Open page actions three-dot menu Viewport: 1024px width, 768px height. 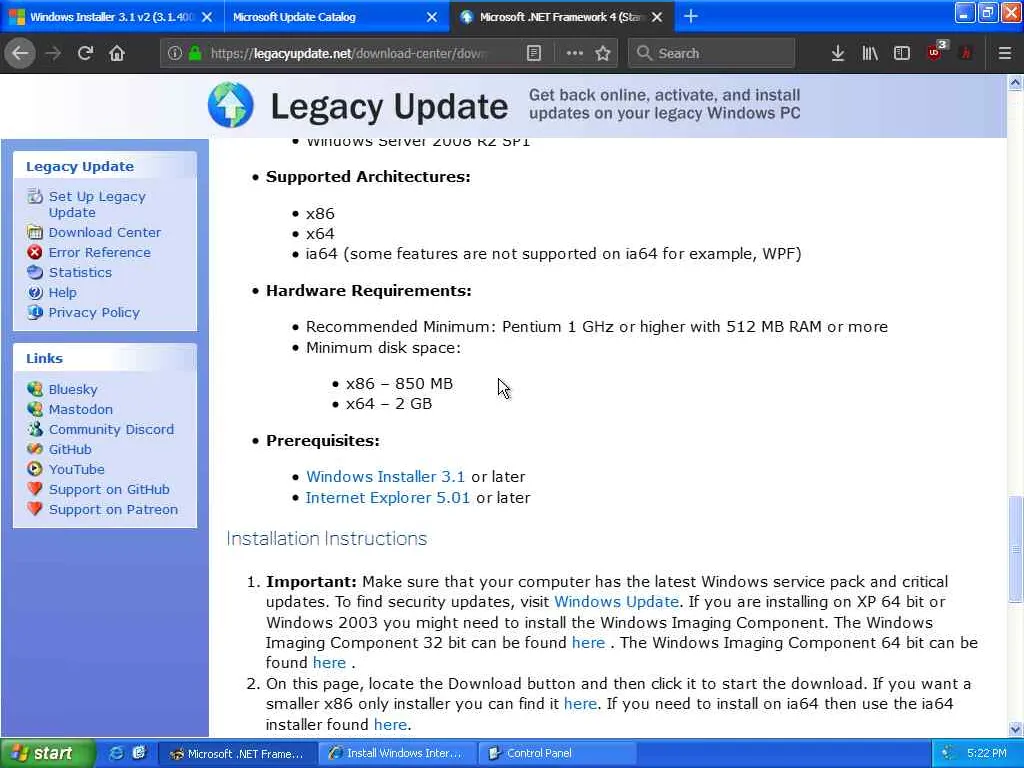(x=575, y=53)
